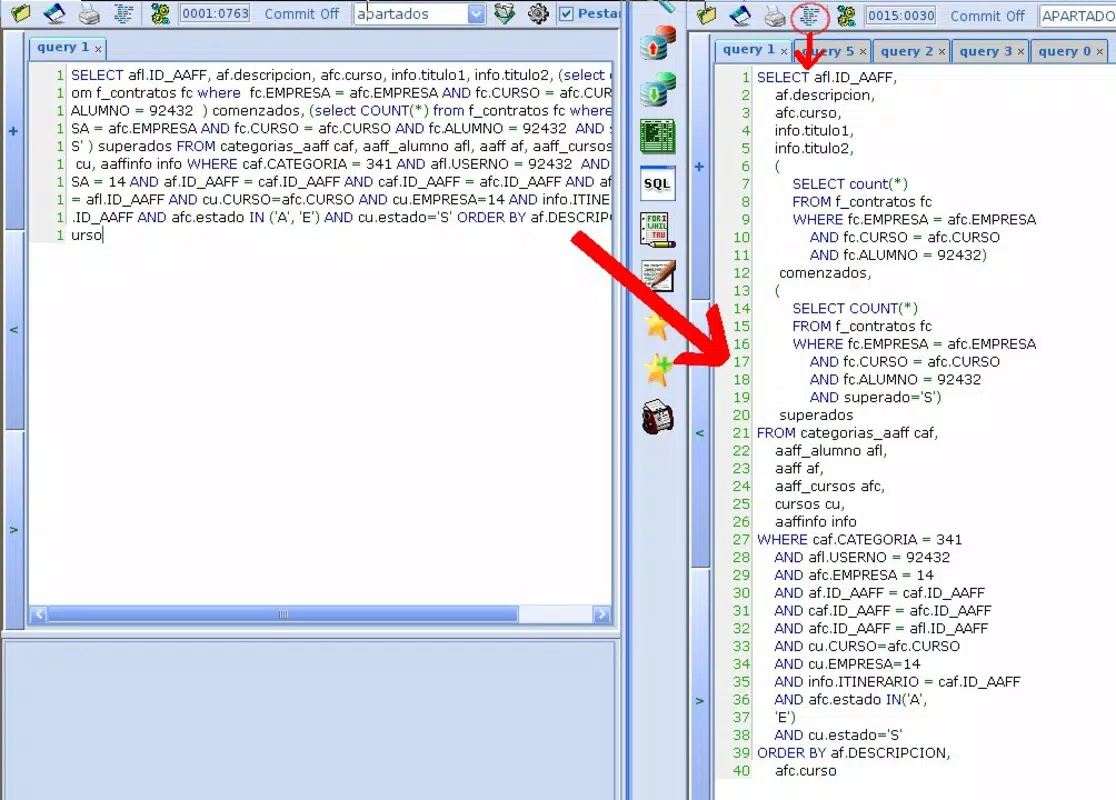Image resolution: width=1116 pixels, height=800 pixels.
Task: Click format SQL icon in right window toolbar
Action: tap(809, 16)
